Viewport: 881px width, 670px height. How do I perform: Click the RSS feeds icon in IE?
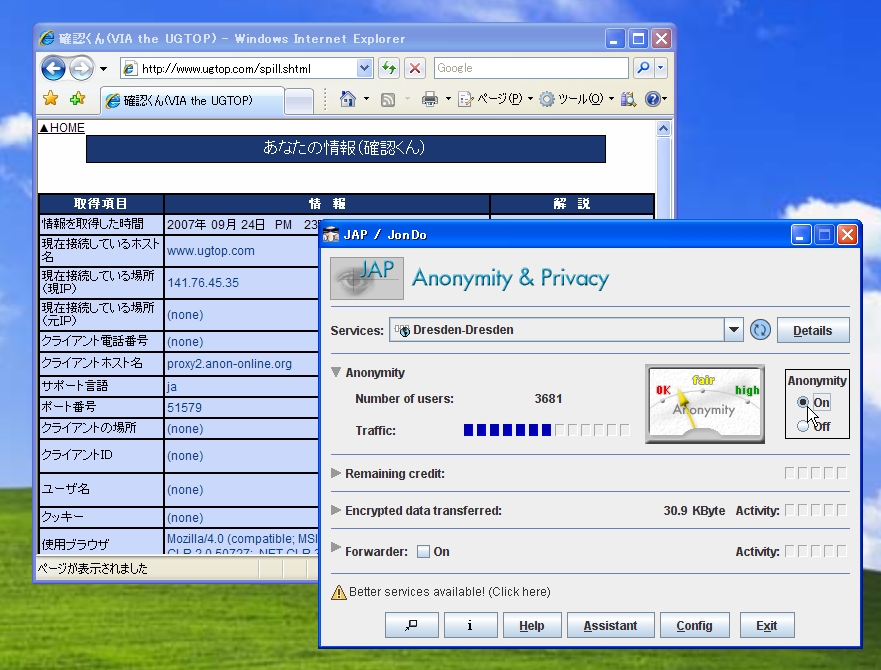[388, 99]
